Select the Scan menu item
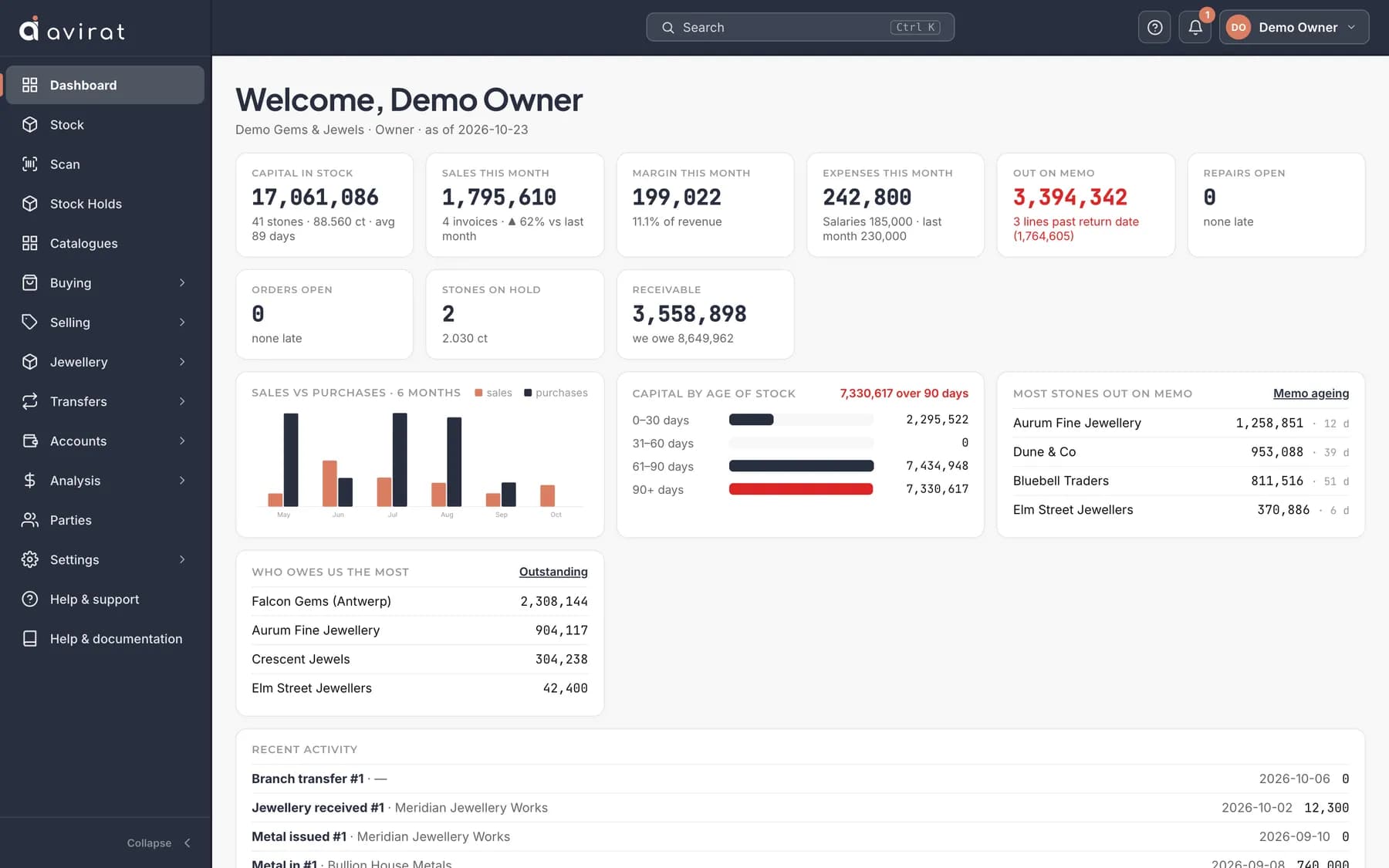The width and height of the screenshot is (1389, 868). click(x=105, y=164)
